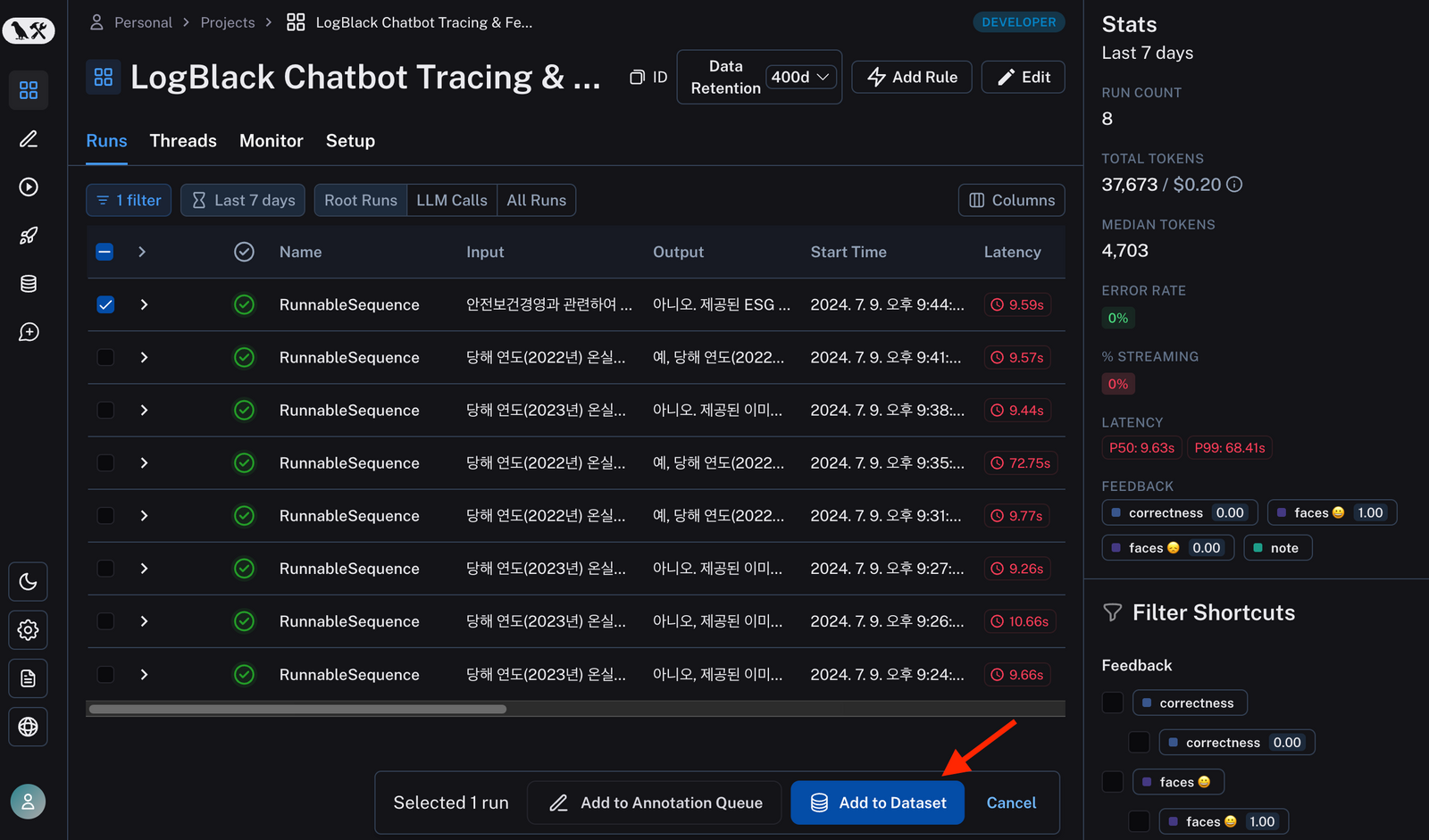Cancel the run selection
Viewport: 1429px width, 840px height.
tap(1011, 803)
